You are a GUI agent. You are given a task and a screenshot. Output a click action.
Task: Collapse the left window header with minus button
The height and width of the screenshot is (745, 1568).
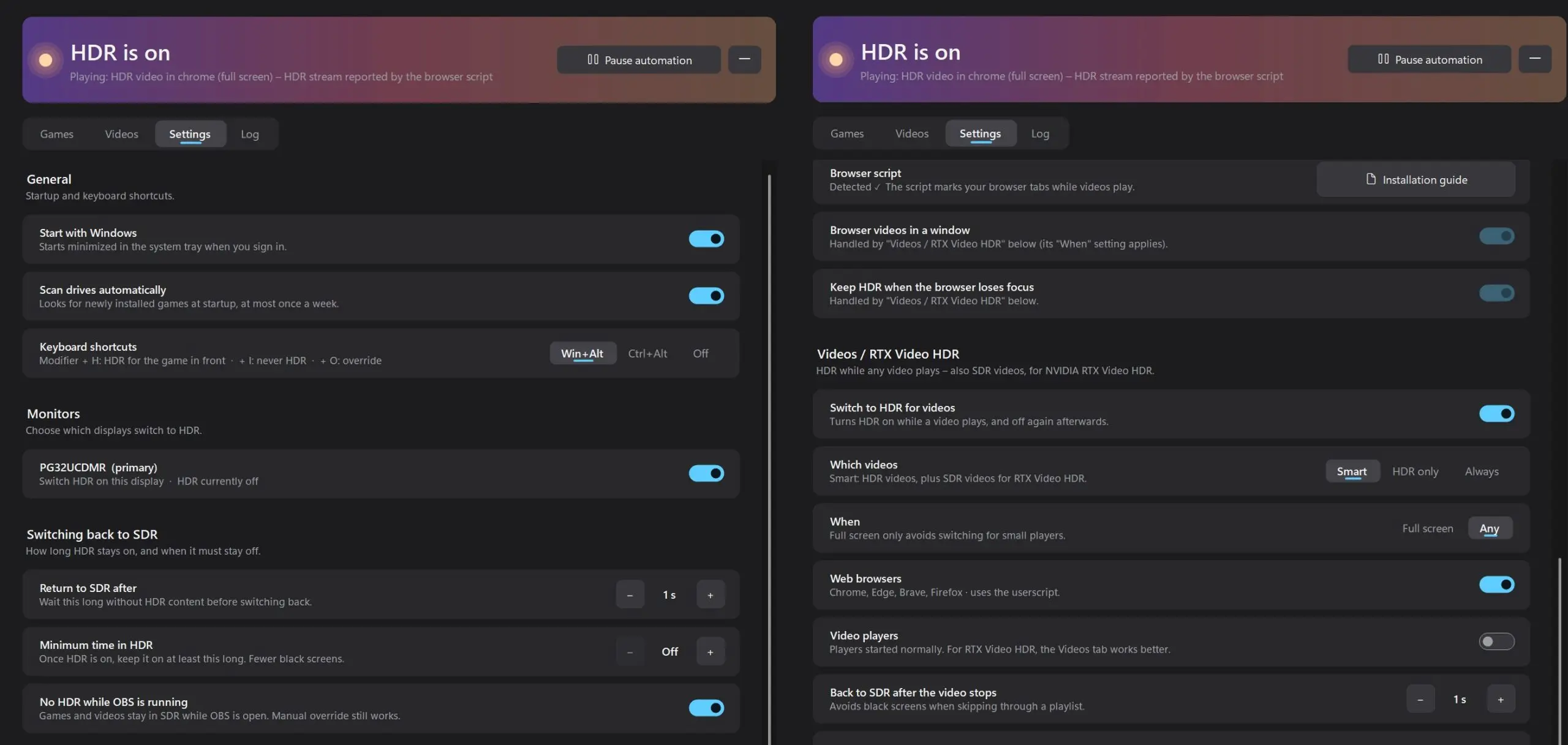(x=744, y=60)
